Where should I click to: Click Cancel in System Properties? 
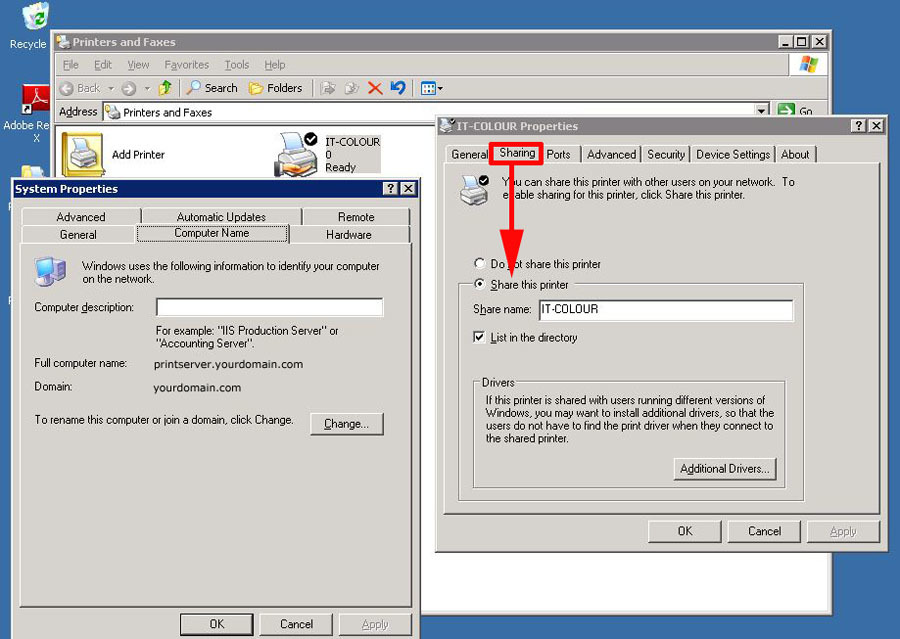[296, 624]
